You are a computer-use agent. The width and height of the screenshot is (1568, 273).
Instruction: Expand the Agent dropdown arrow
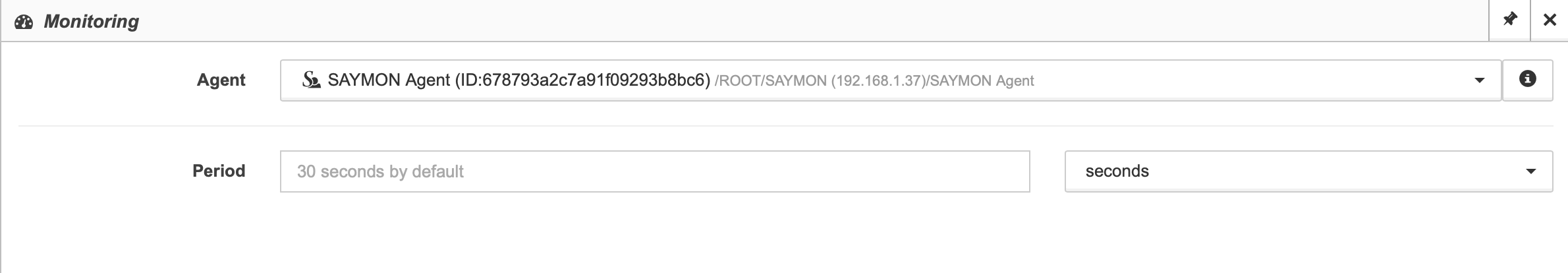1479,80
